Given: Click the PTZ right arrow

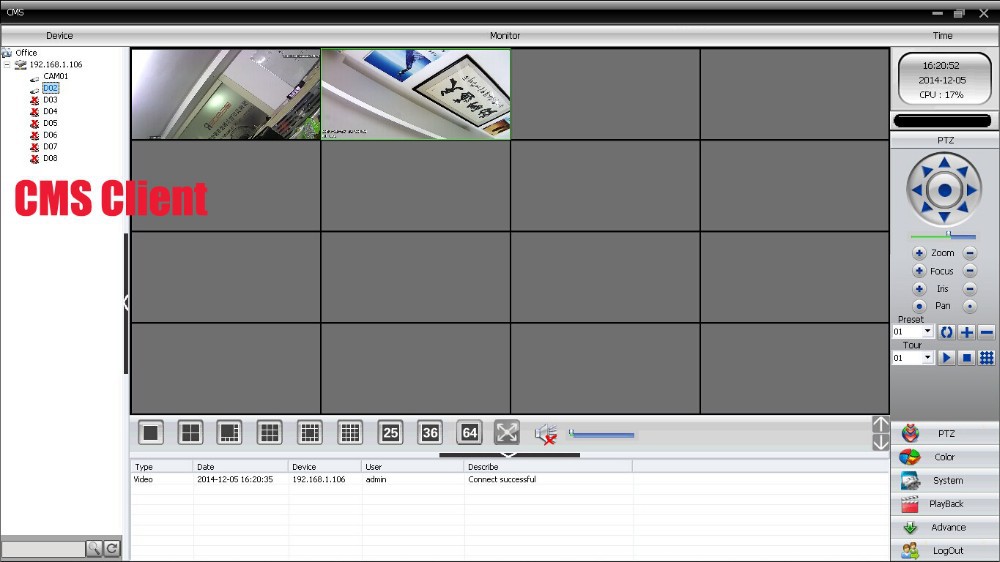Looking at the screenshot, I should point(972,190).
